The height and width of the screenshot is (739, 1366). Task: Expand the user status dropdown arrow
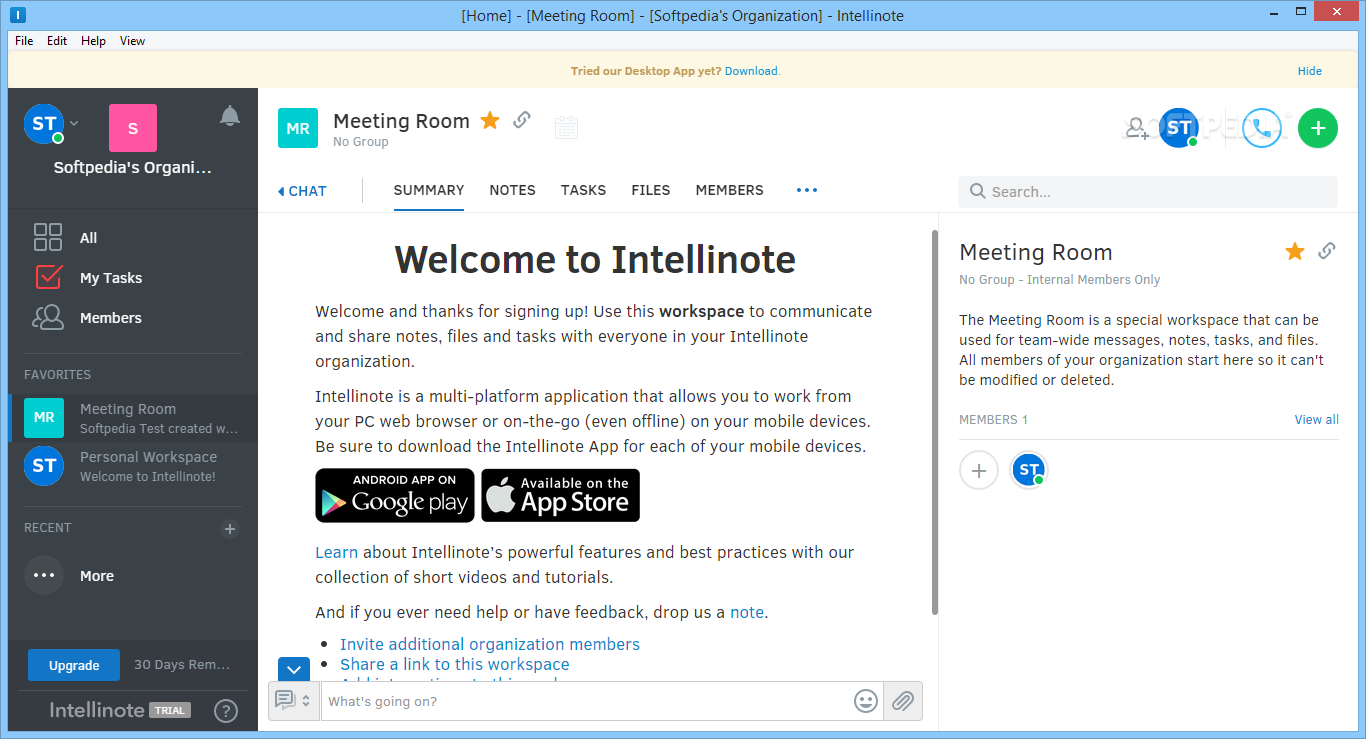coord(74,124)
